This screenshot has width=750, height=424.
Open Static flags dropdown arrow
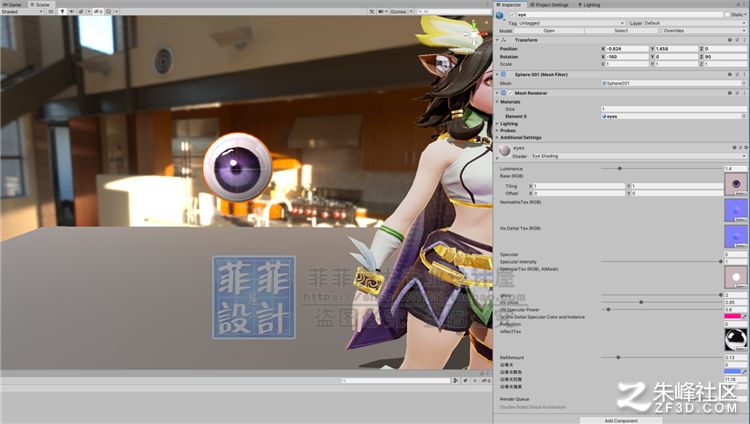(746, 15)
